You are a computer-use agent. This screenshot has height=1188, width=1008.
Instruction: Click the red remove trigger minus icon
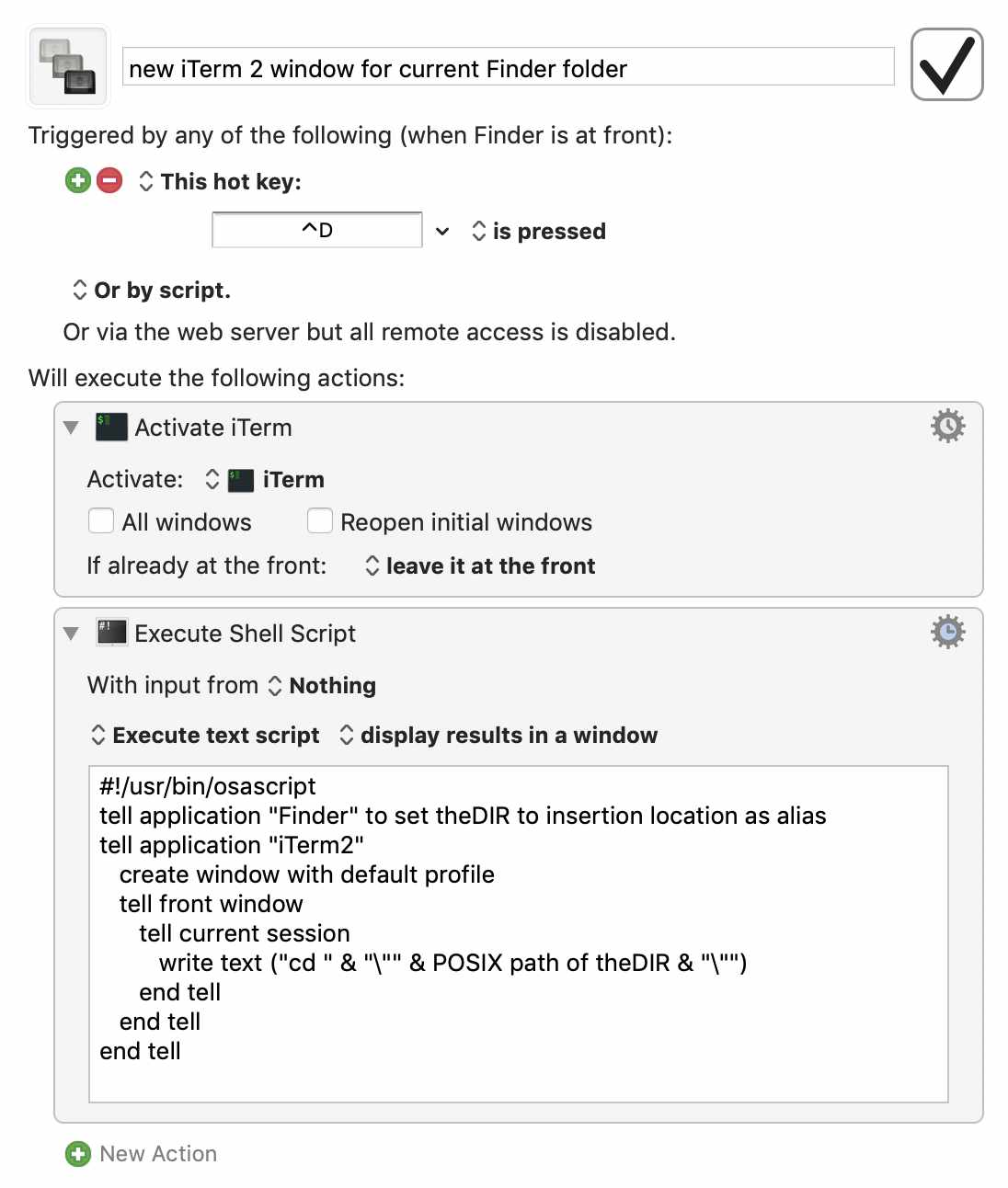point(109,180)
